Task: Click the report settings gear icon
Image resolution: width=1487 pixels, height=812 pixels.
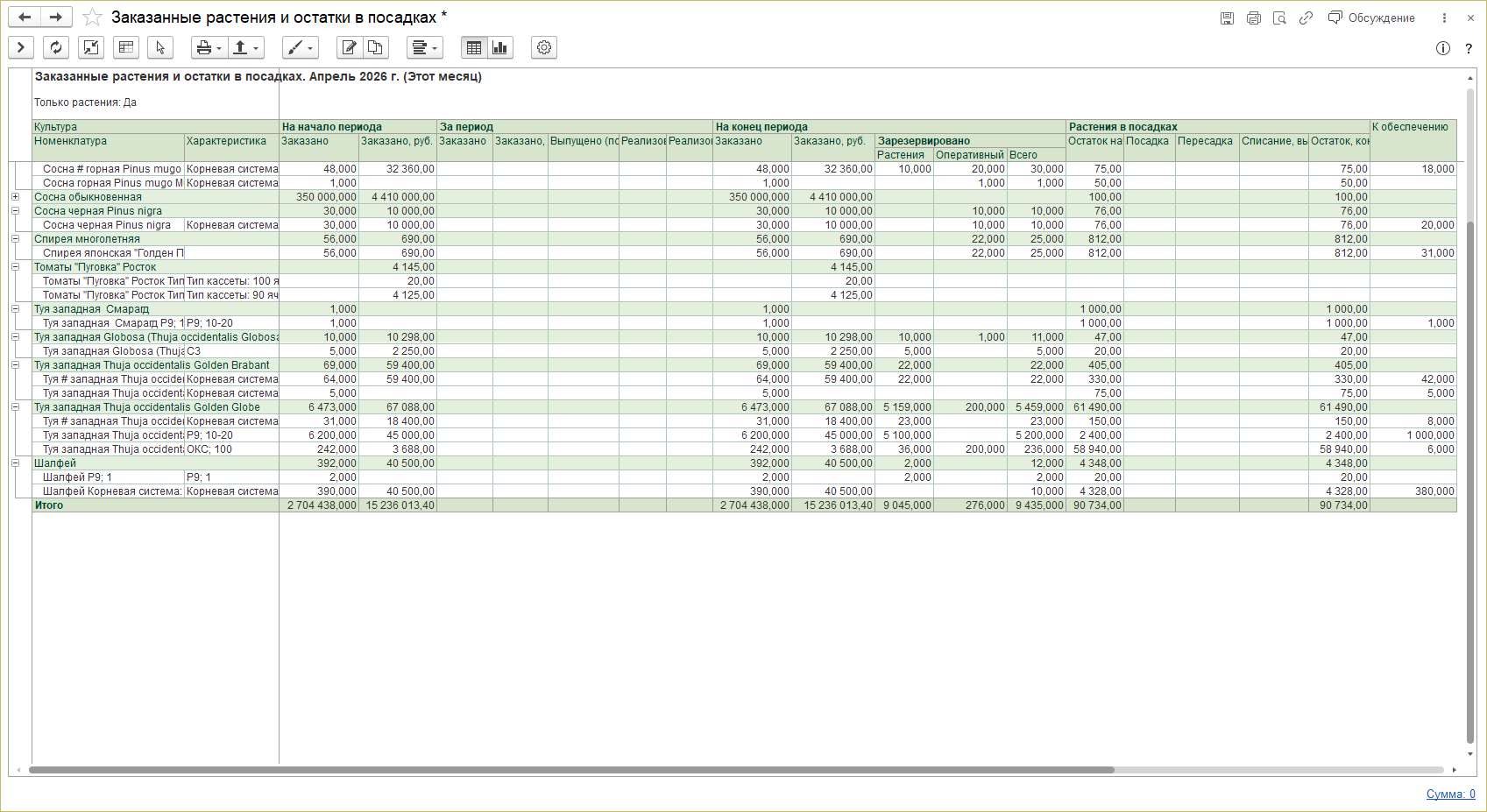Action: 544,47
